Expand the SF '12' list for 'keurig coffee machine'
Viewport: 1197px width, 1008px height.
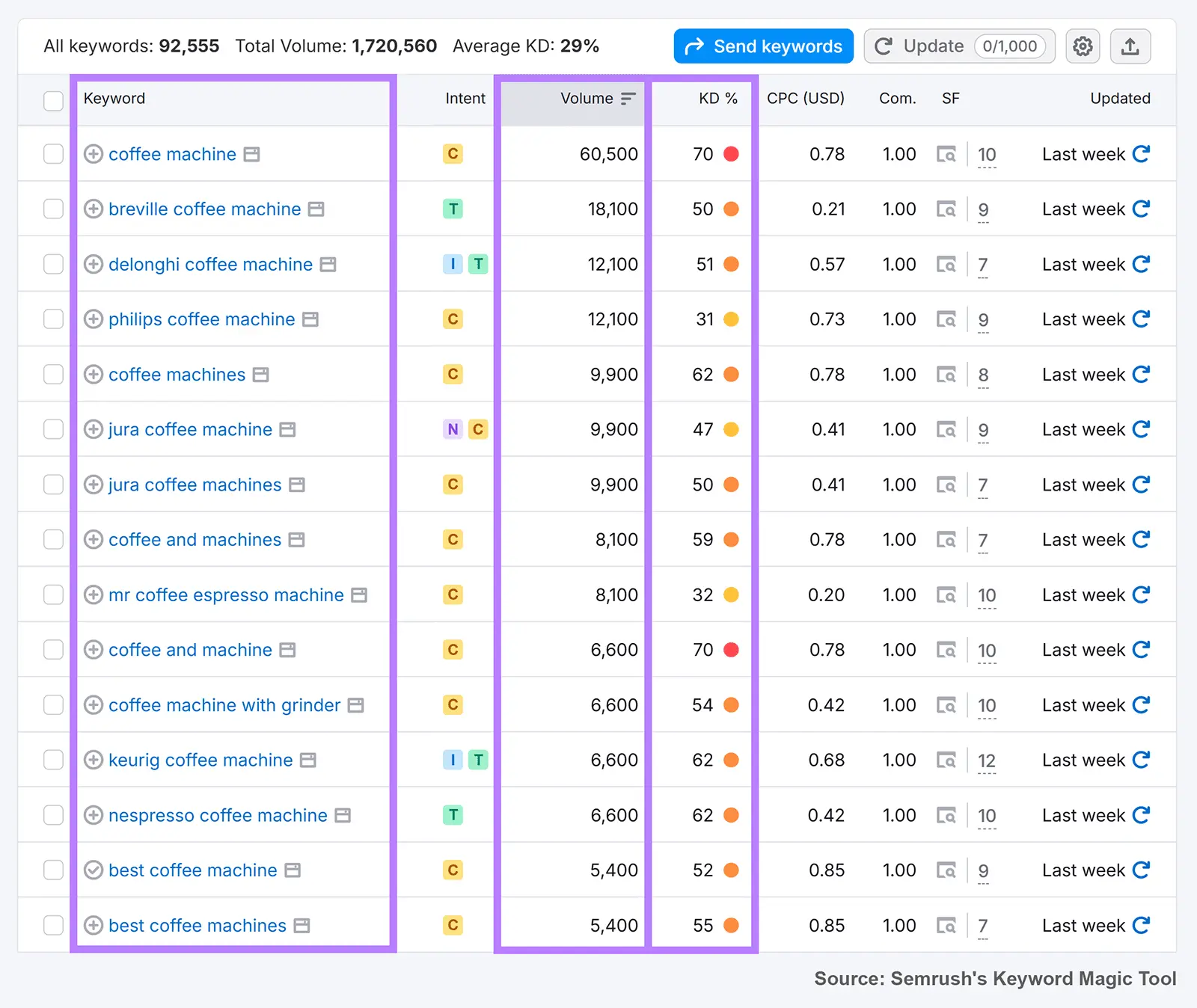pos(987,760)
